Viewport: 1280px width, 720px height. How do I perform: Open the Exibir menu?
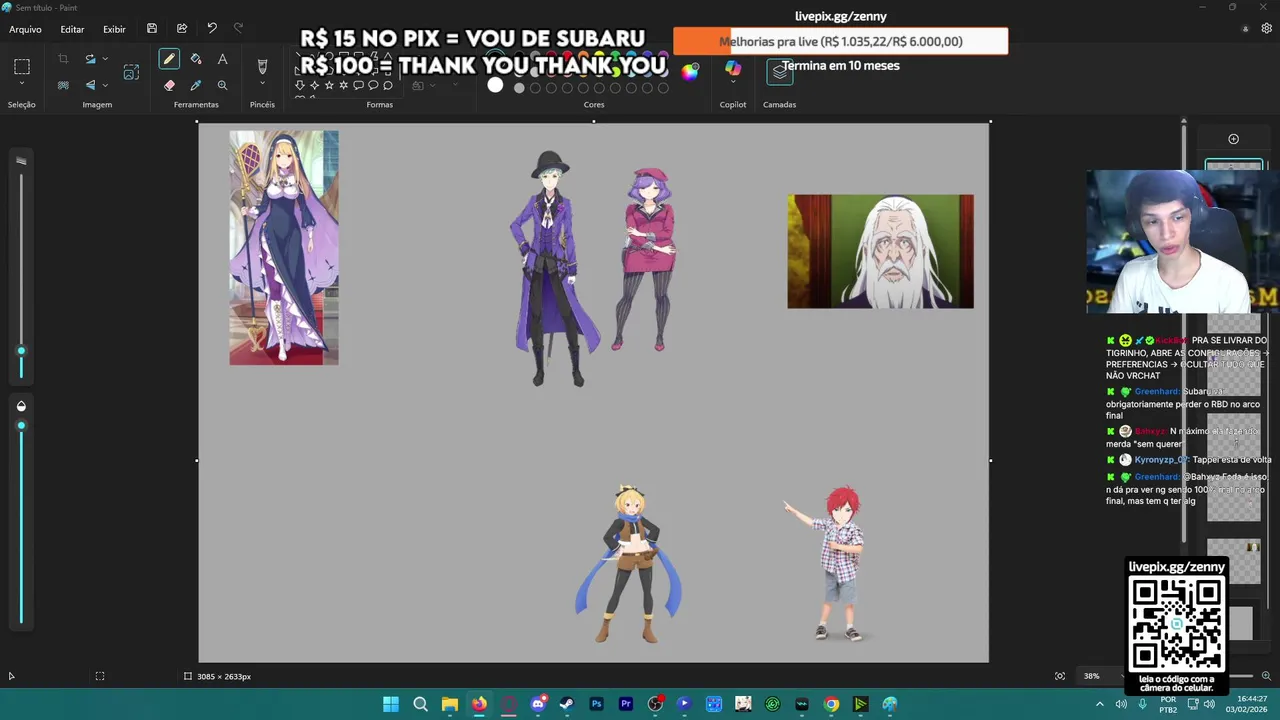tap(114, 29)
